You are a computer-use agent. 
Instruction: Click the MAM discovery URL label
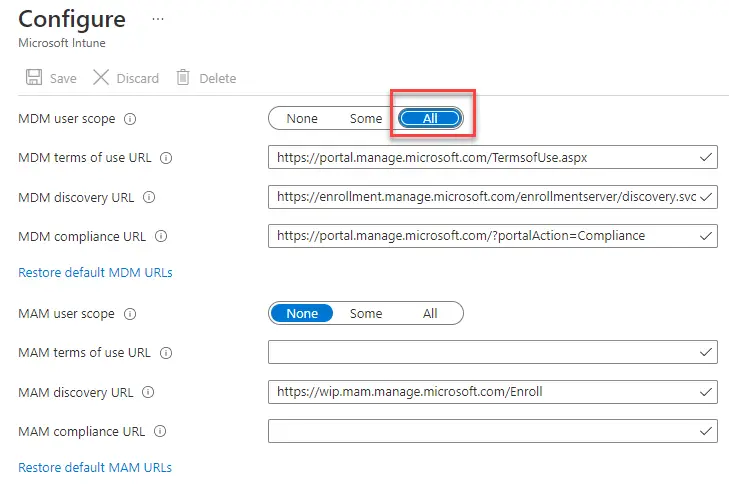[76, 392]
